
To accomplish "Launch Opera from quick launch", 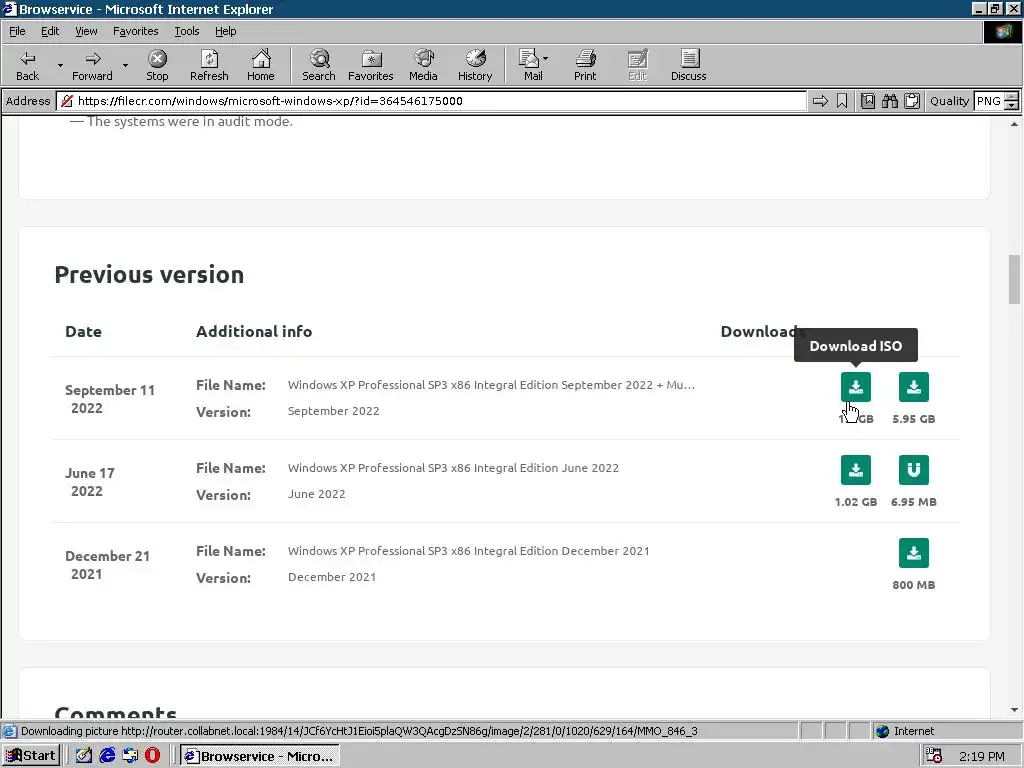I will (152, 756).
